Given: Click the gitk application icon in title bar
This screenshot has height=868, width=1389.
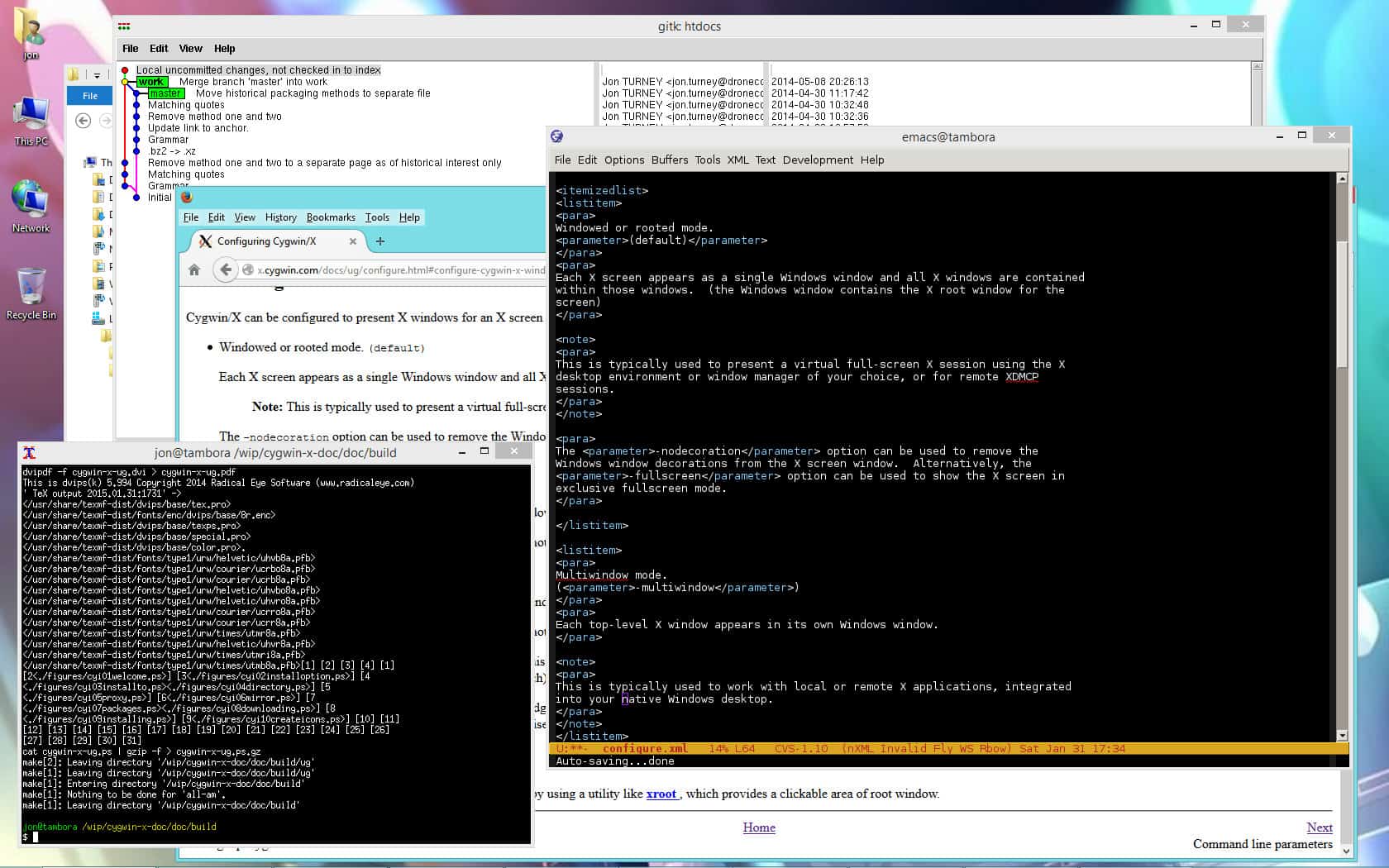Looking at the screenshot, I should pos(124,26).
